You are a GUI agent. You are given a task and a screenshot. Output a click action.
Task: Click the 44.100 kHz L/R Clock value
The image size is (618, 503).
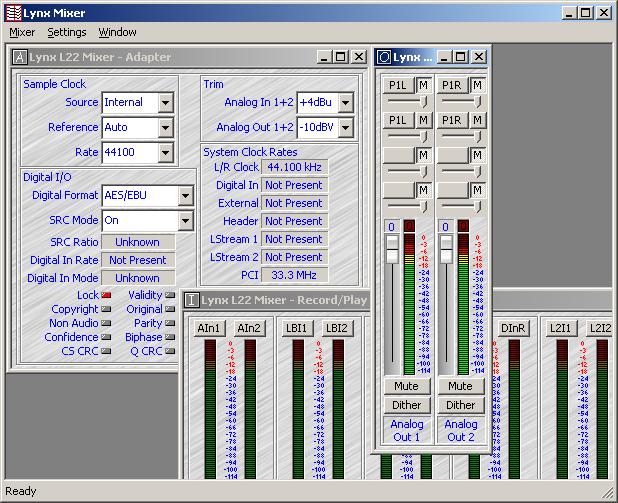pyautogui.click(x=294, y=167)
